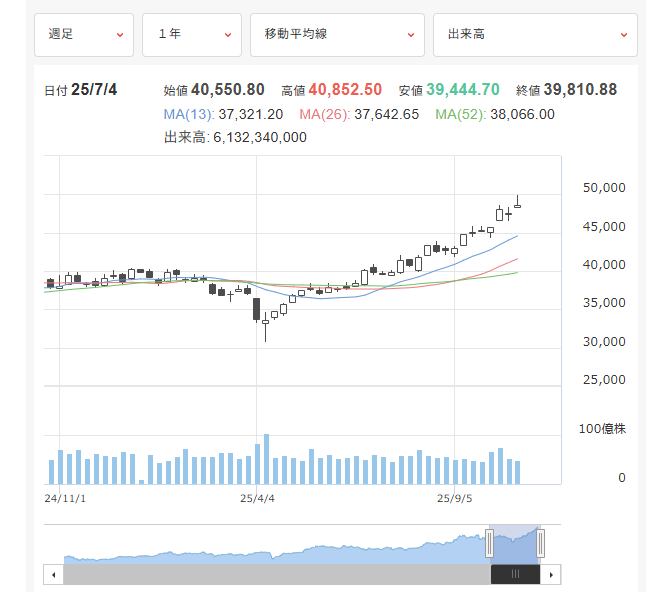651x592 pixels.
Task: Click the 出来高 value in legend
Action: tap(259, 137)
